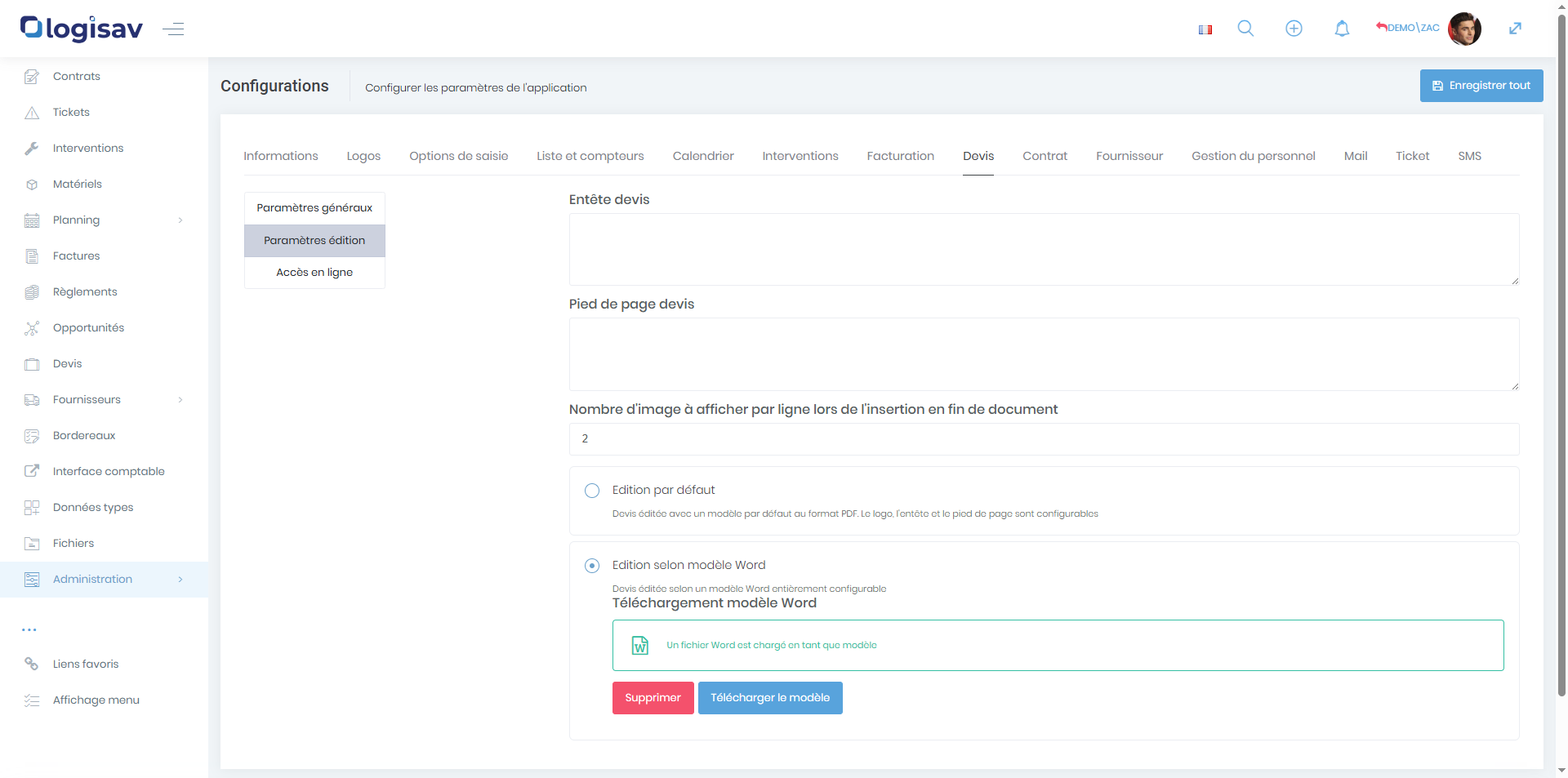Toggle the sidebar hamburger menu icon
1568x778 pixels.
(x=173, y=29)
